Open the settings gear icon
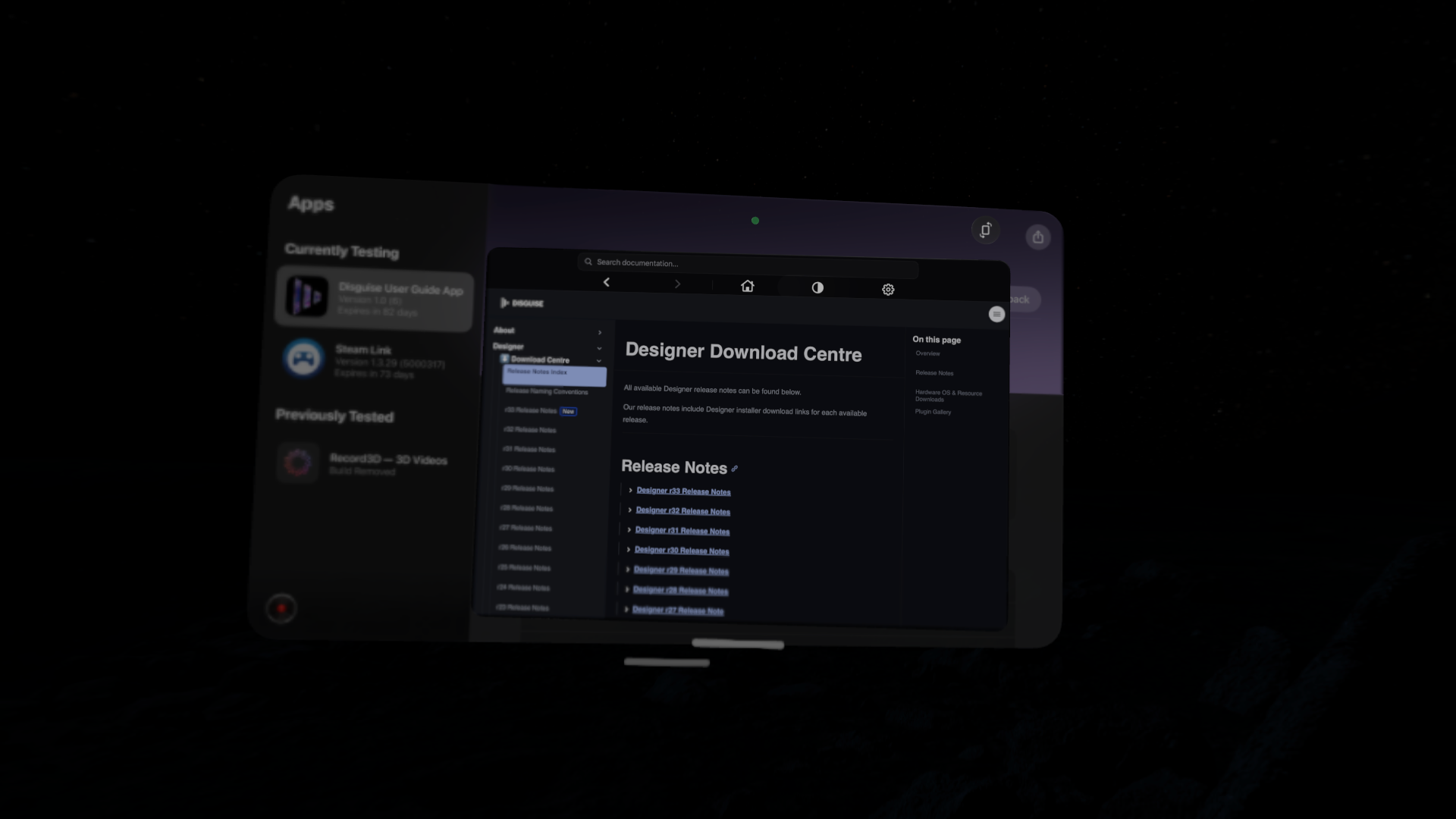 click(x=888, y=290)
